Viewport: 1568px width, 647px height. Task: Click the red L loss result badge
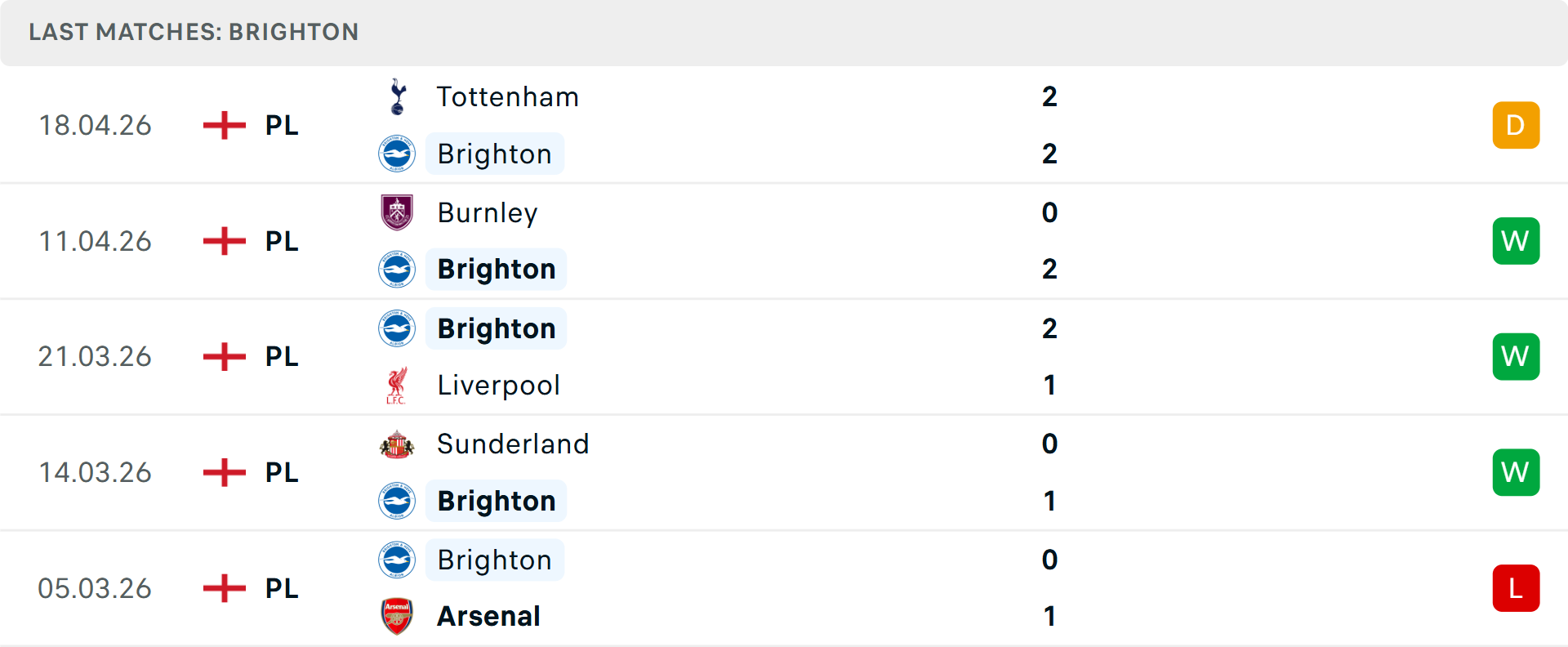point(1516,588)
